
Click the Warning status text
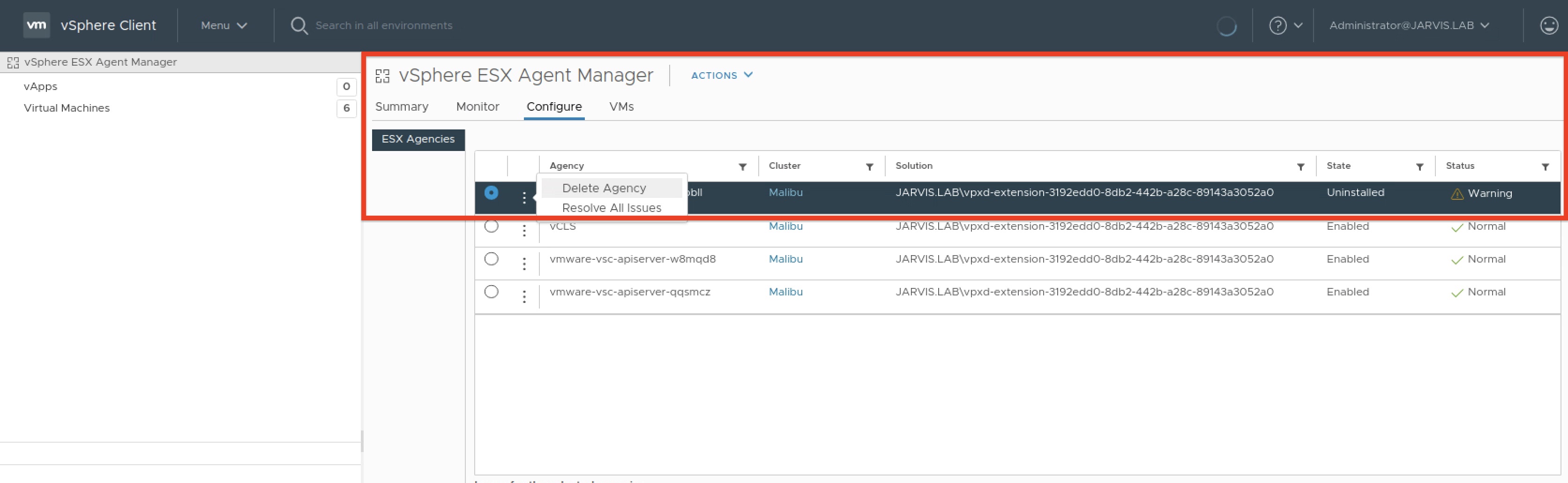point(1489,194)
